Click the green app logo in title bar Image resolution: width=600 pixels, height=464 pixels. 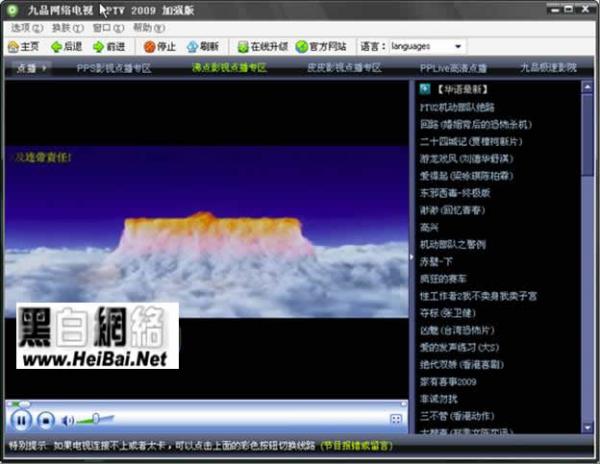click(x=12, y=10)
